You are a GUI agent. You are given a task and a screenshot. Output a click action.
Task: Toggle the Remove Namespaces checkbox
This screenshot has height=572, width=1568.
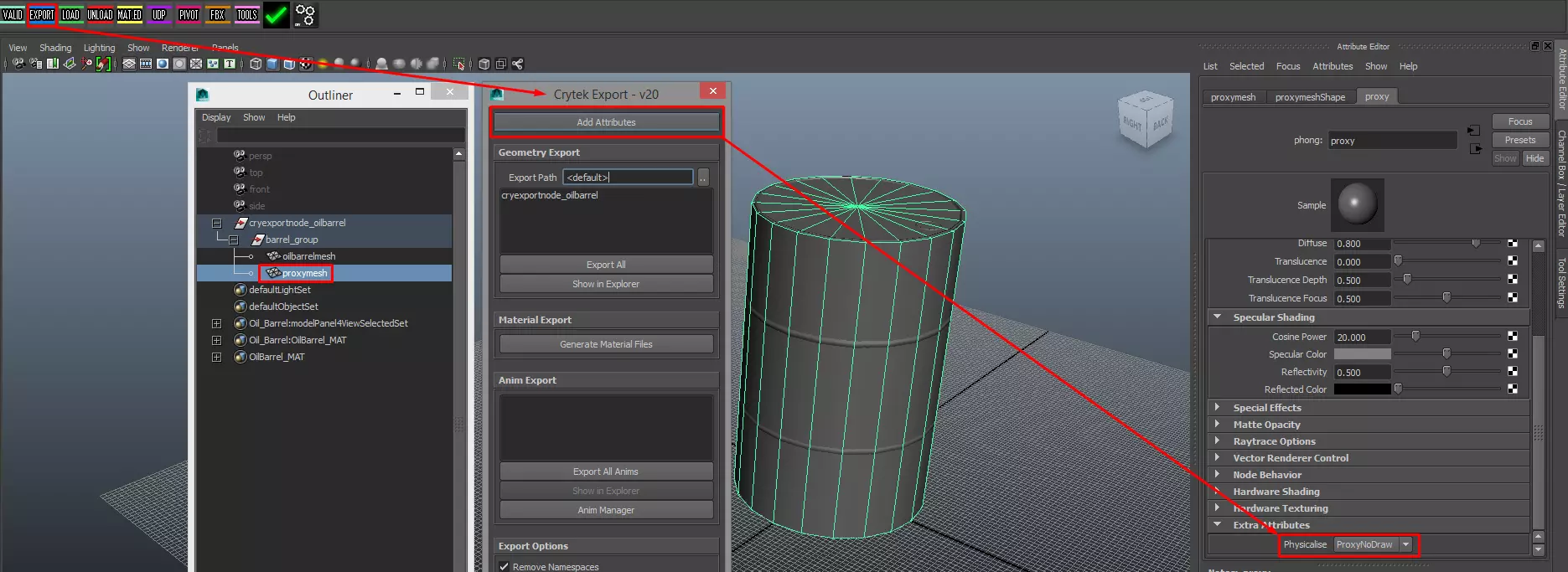pyautogui.click(x=505, y=567)
